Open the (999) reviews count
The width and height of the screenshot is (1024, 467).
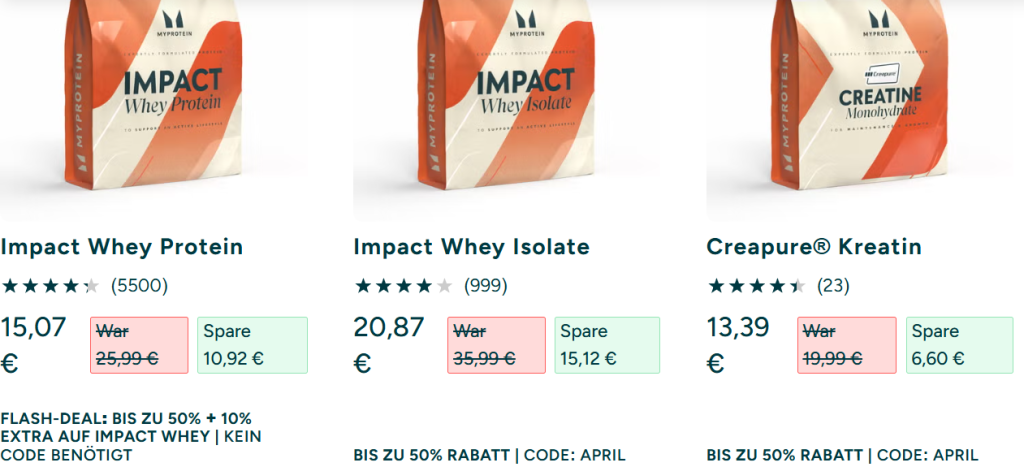click(x=485, y=286)
